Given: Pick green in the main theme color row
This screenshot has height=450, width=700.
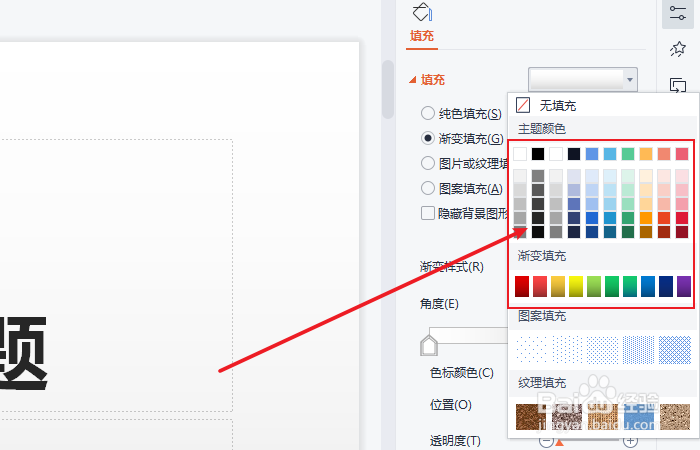Looking at the screenshot, I should (x=628, y=154).
